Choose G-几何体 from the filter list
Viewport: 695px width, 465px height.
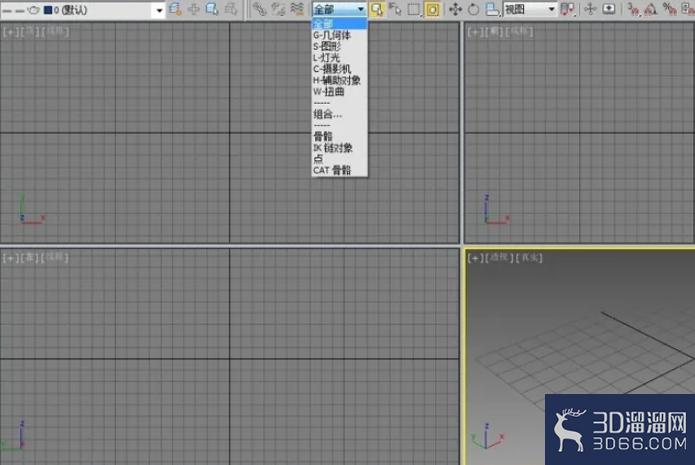point(340,35)
